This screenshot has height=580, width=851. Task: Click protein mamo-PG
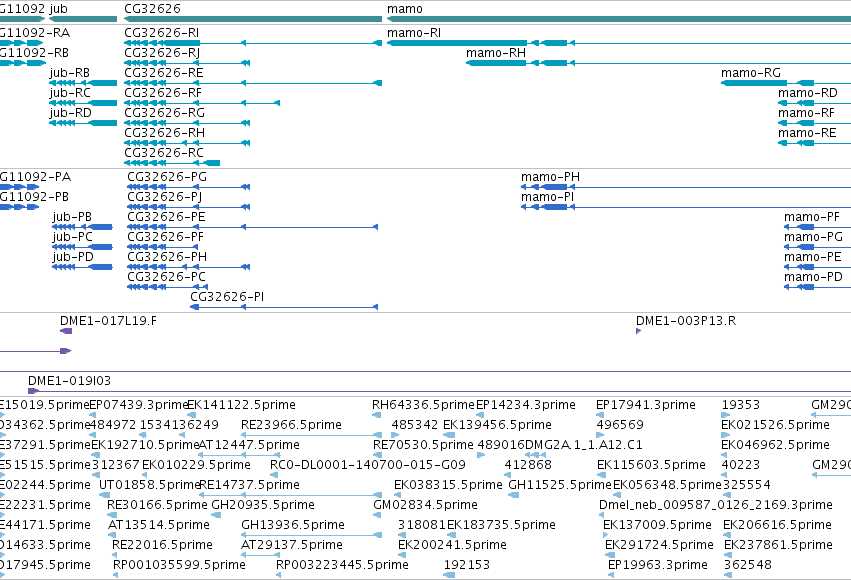tap(814, 237)
